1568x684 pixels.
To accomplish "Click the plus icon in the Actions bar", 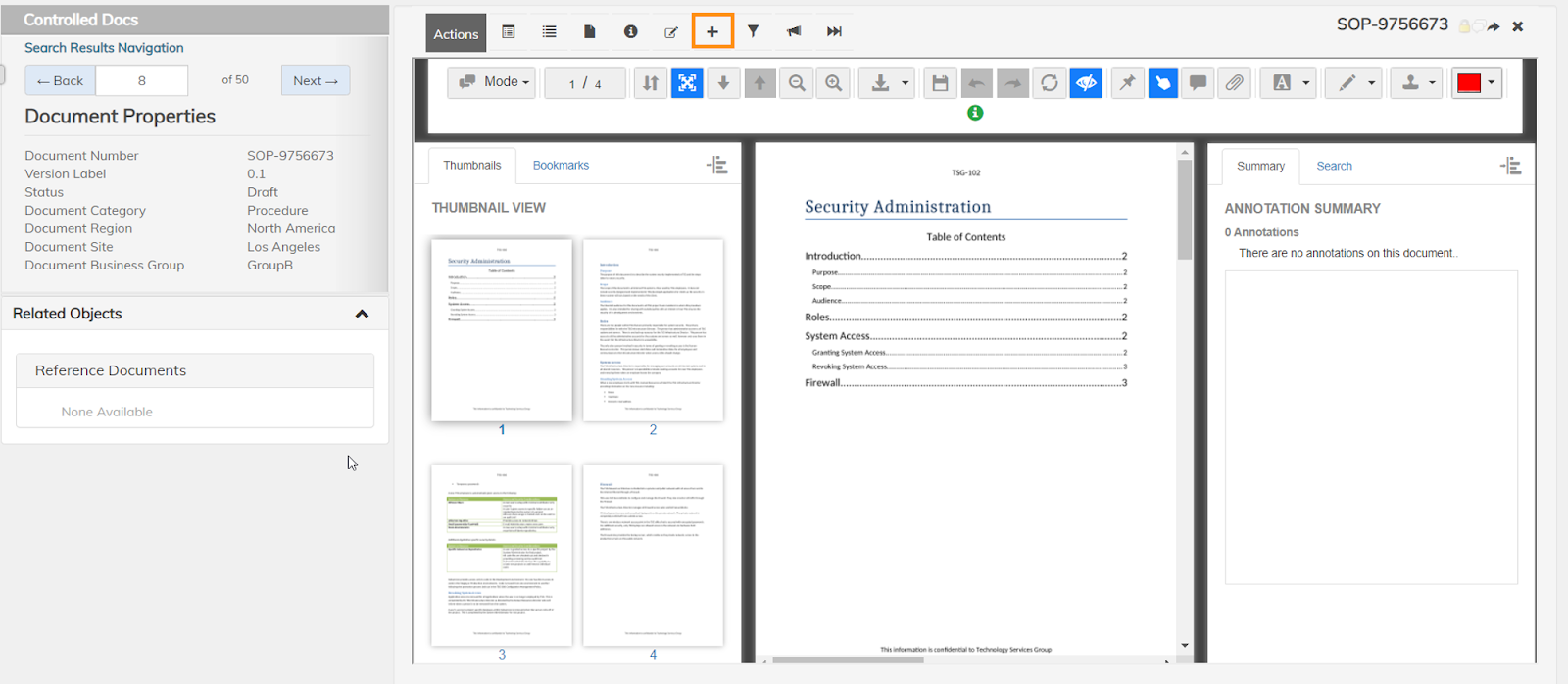I will pos(712,31).
